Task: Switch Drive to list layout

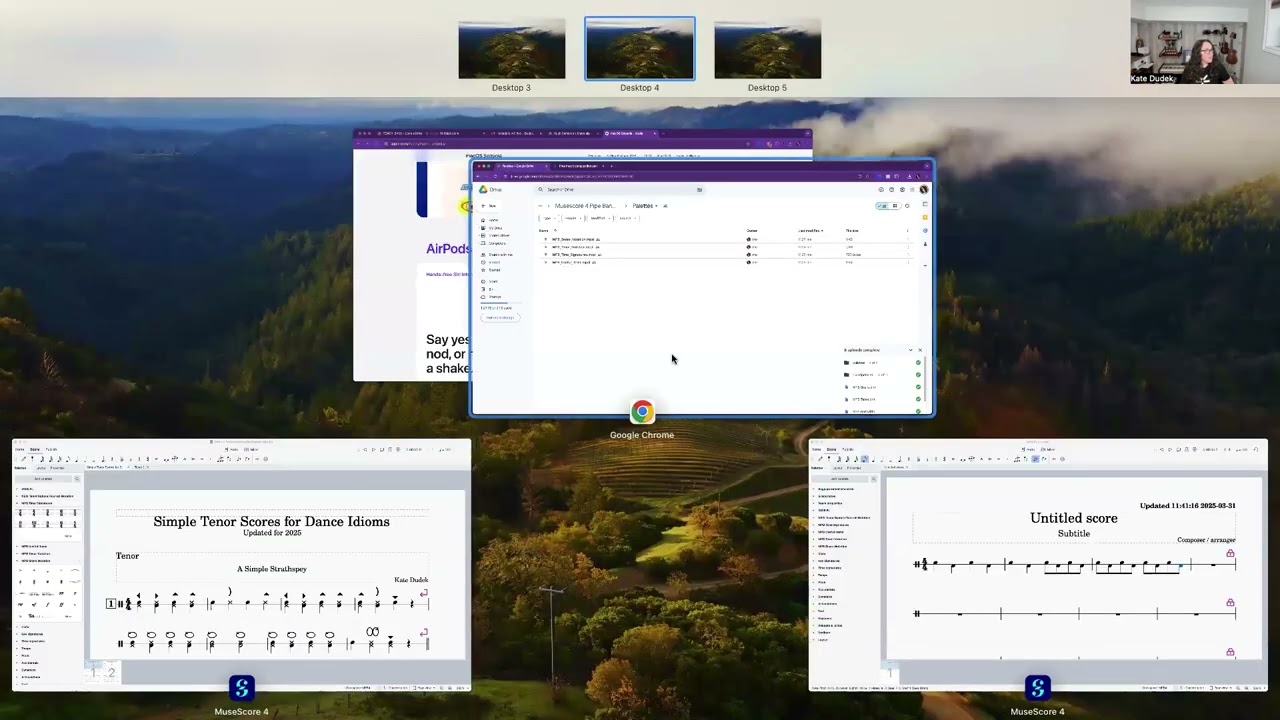Action: (883, 206)
